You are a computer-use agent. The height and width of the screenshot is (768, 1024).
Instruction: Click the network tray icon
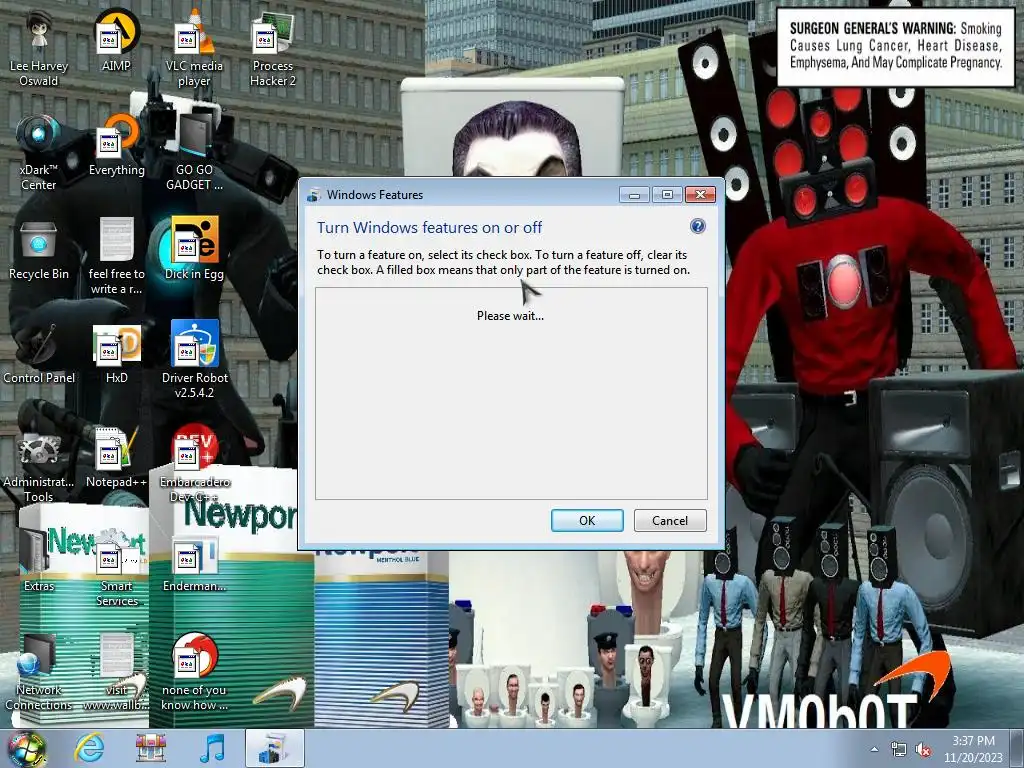(x=899, y=750)
